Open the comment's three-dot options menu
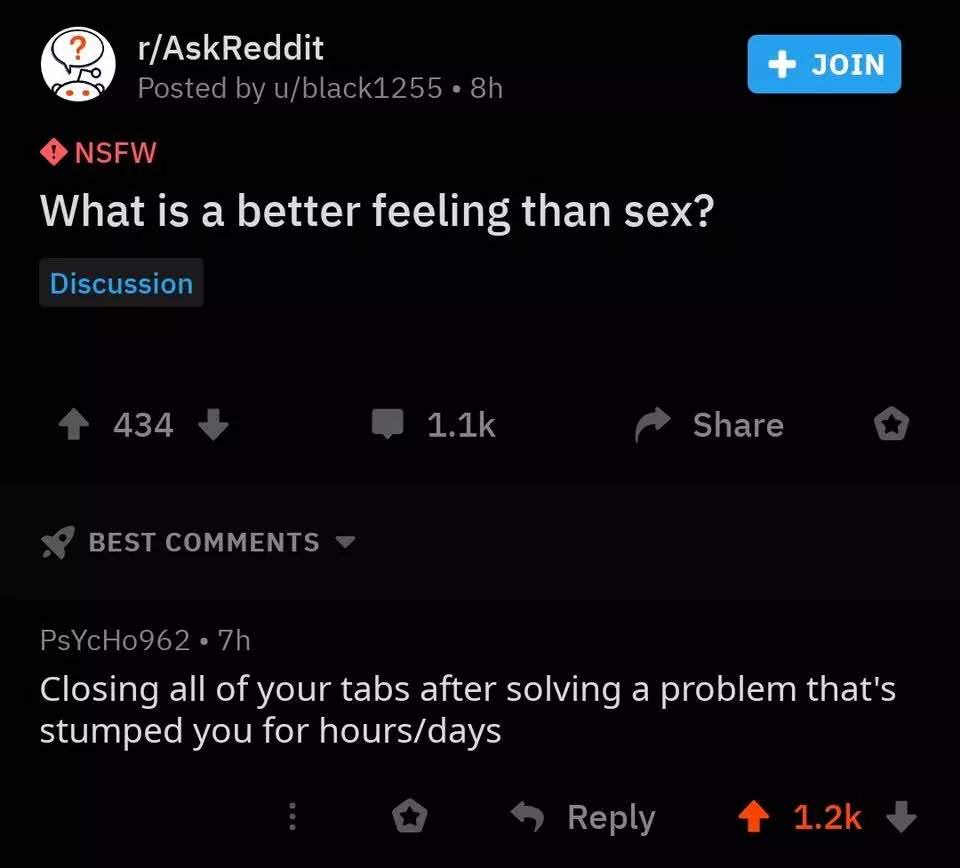This screenshot has height=868, width=960. [292, 818]
